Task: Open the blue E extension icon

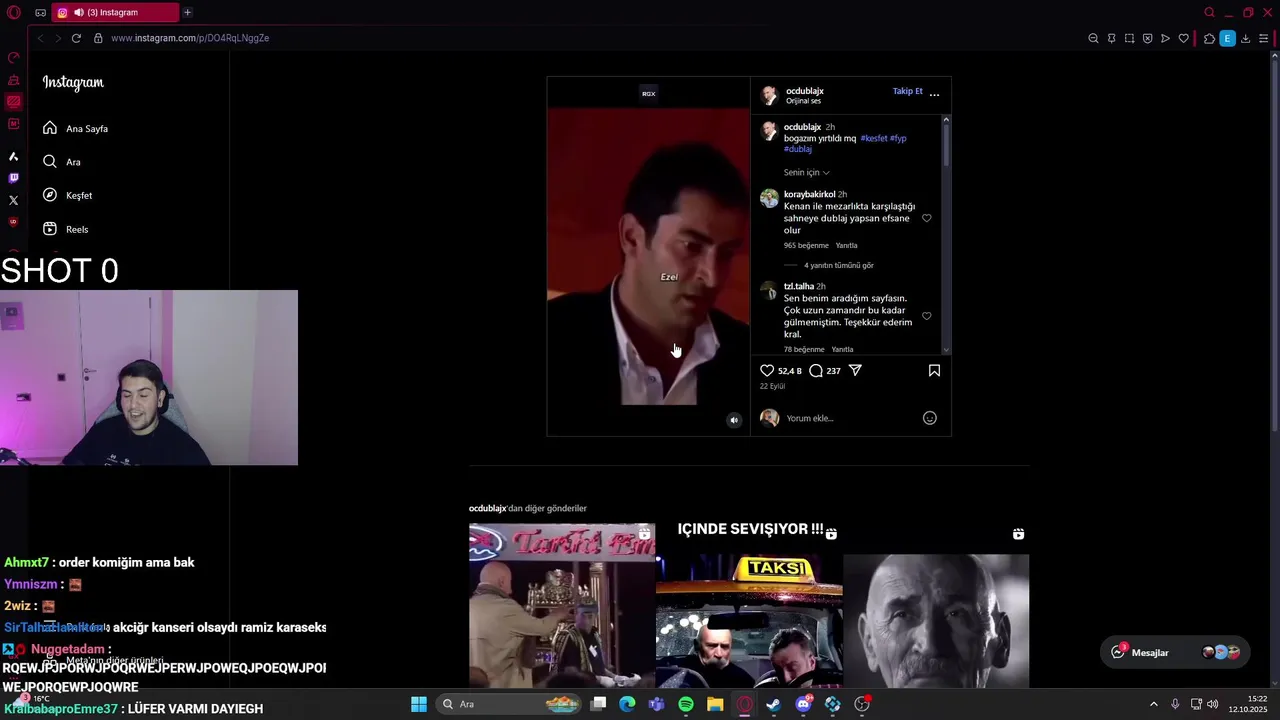Action: (1227, 38)
